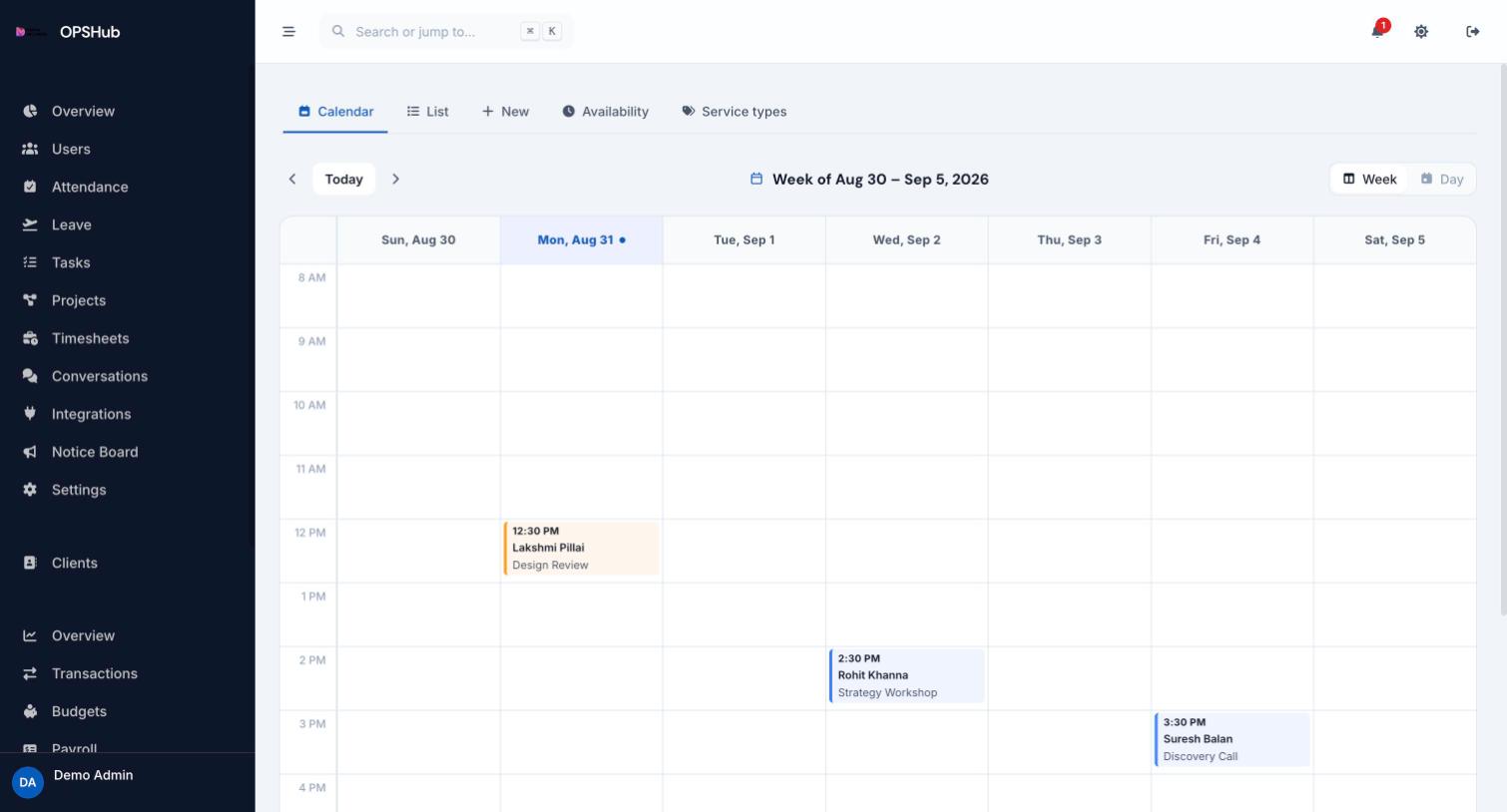Open notifications bell

[1378, 31]
